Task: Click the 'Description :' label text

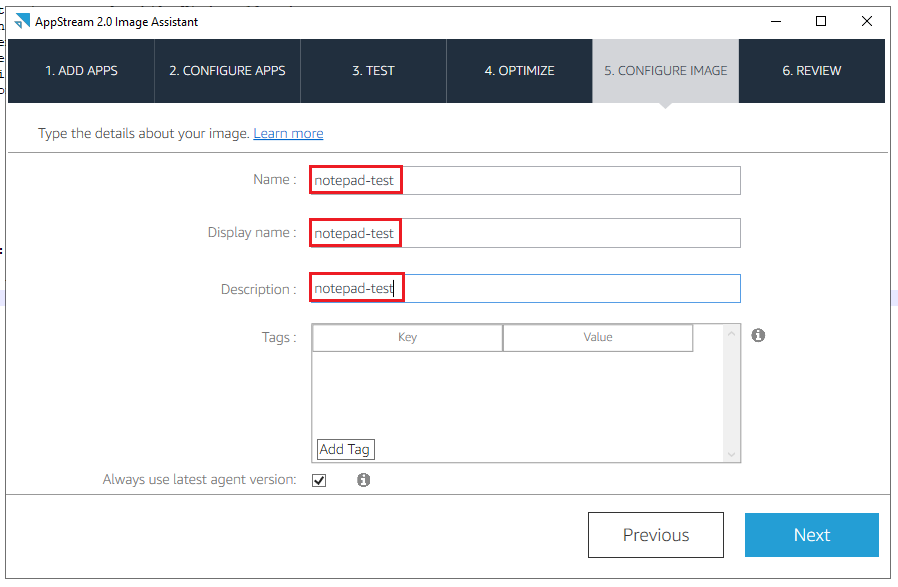Action: (x=258, y=289)
